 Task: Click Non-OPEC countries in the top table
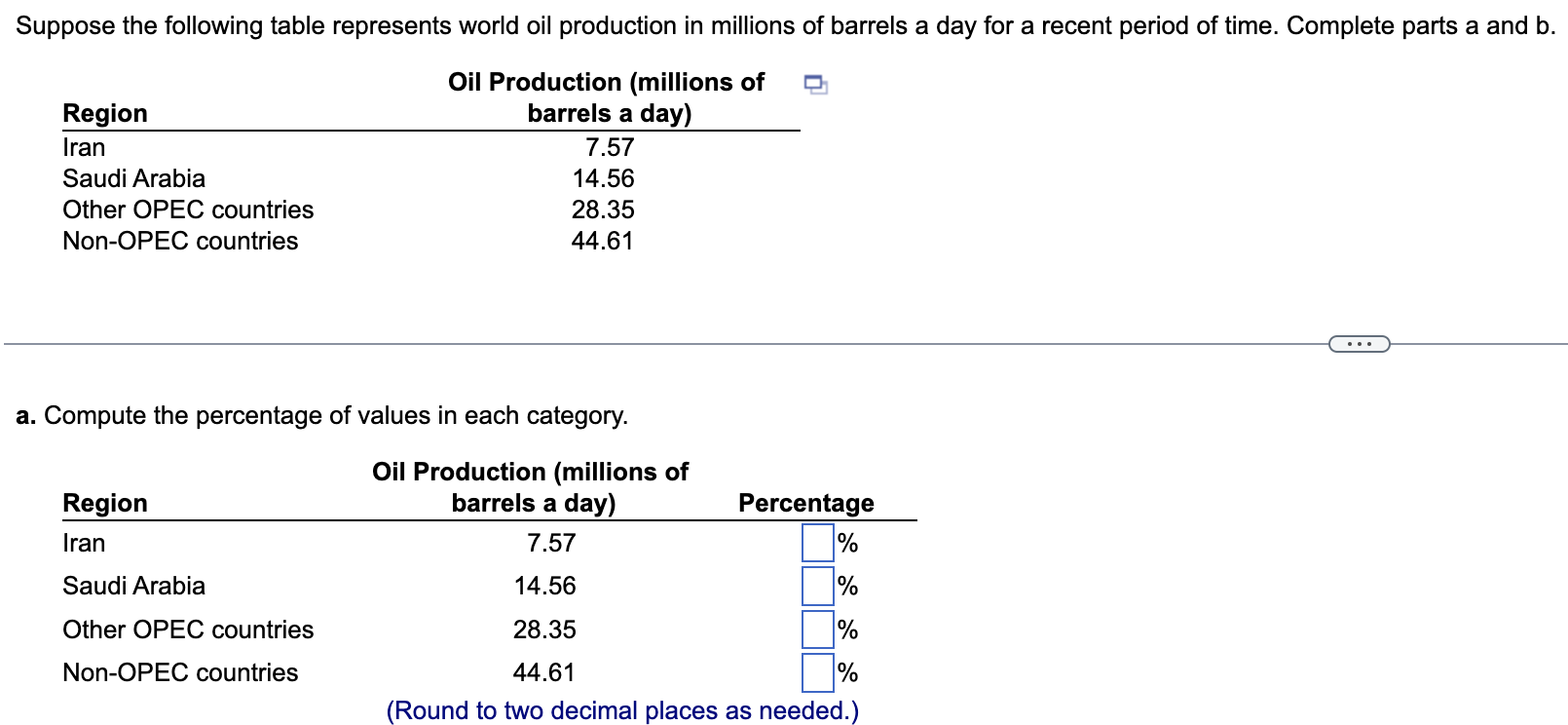click(180, 241)
